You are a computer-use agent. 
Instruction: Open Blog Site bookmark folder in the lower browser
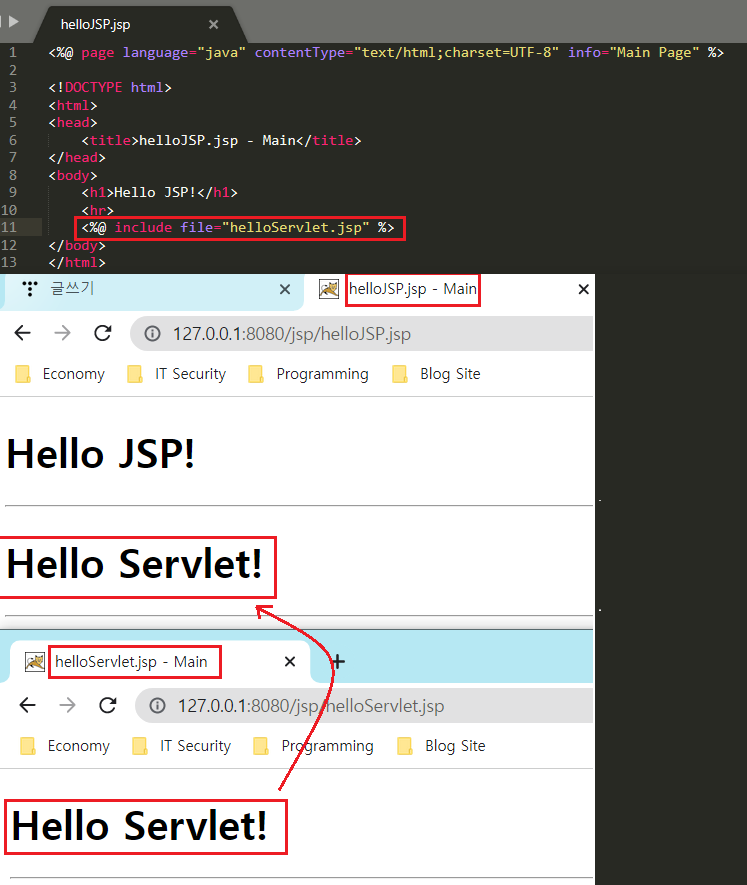click(x=441, y=746)
